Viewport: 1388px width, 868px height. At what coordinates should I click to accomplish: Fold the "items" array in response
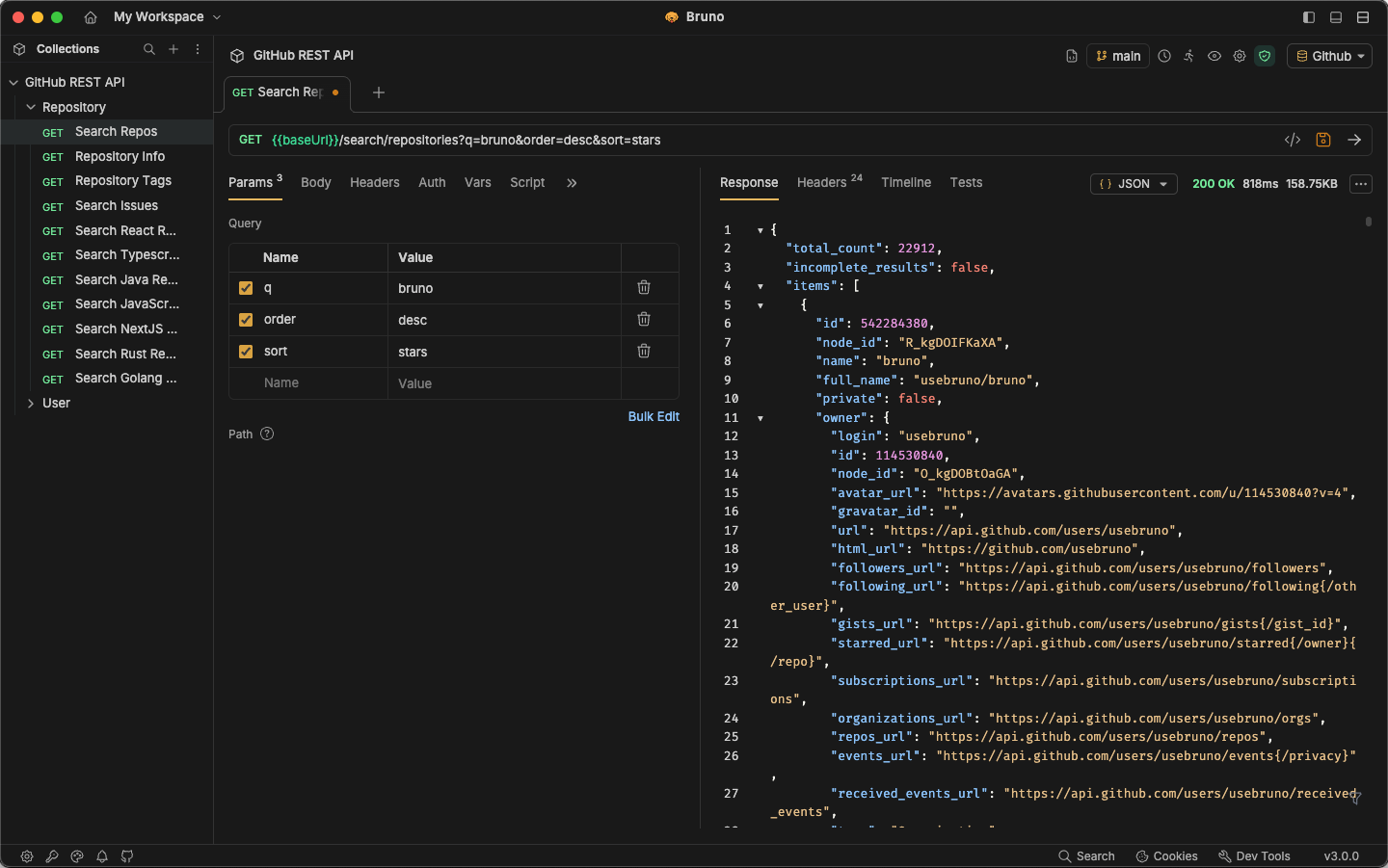(x=761, y=286)
